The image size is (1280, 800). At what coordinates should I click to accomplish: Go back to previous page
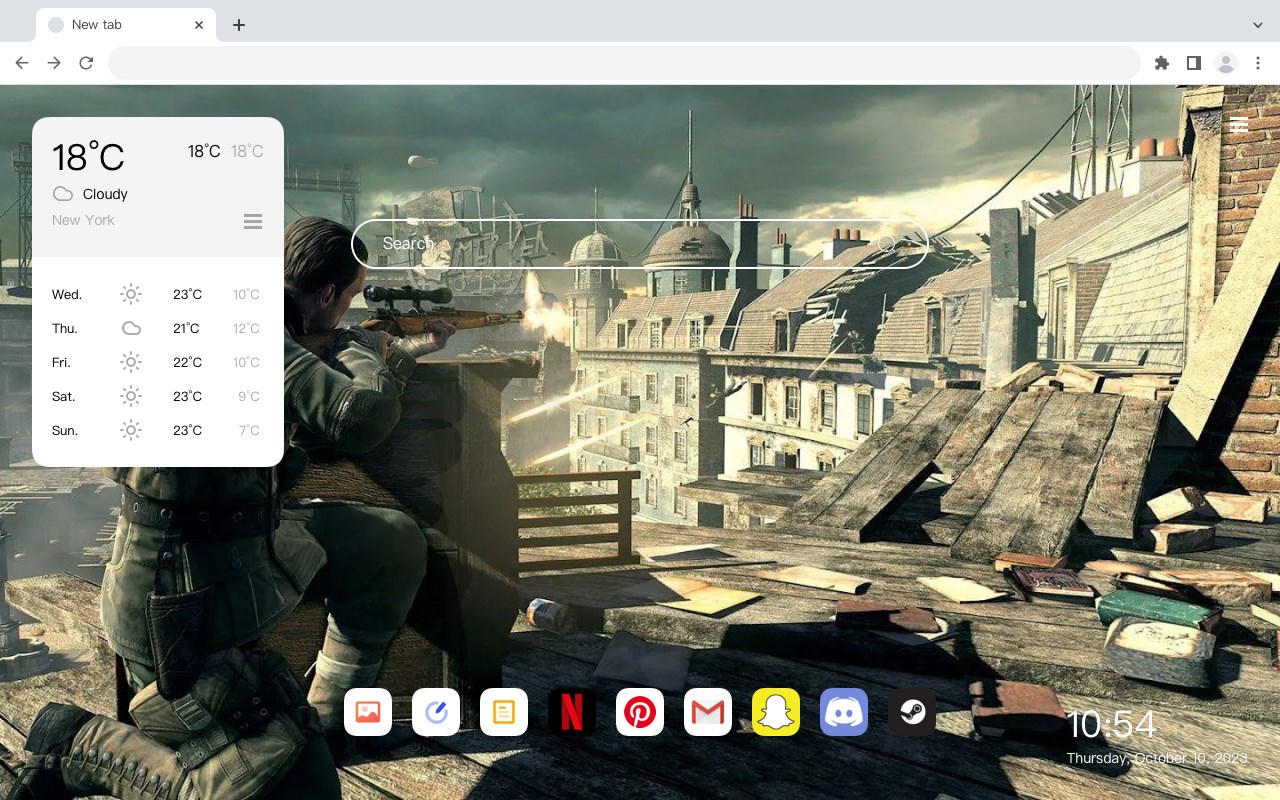pyautogui.click(x=22, y=63)
